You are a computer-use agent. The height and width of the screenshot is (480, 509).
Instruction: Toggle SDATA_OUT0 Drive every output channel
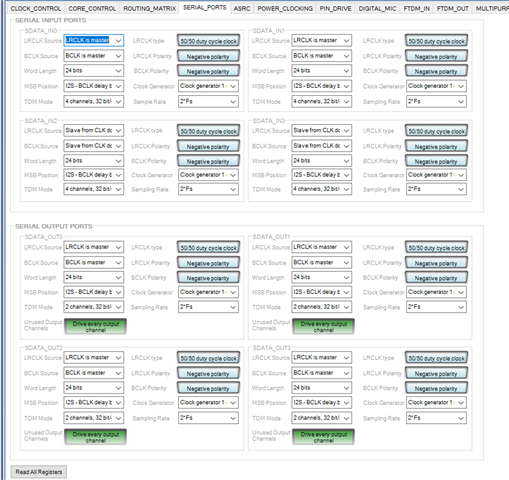click(x=95, y=327)
